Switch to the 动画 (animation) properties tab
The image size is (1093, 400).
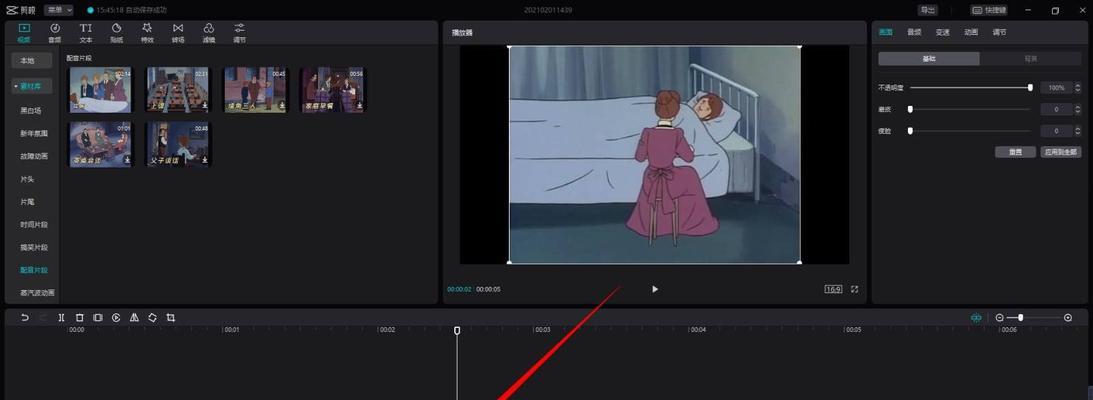coord(971,32)
